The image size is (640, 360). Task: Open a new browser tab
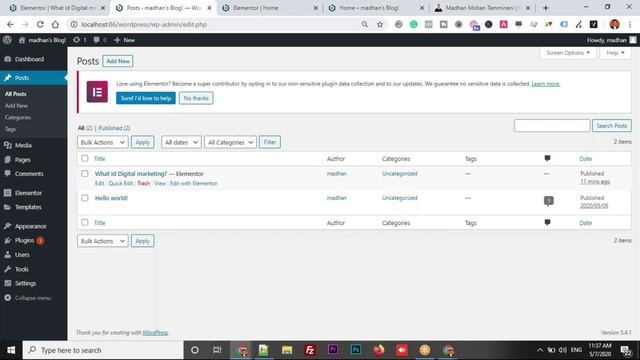545,8
